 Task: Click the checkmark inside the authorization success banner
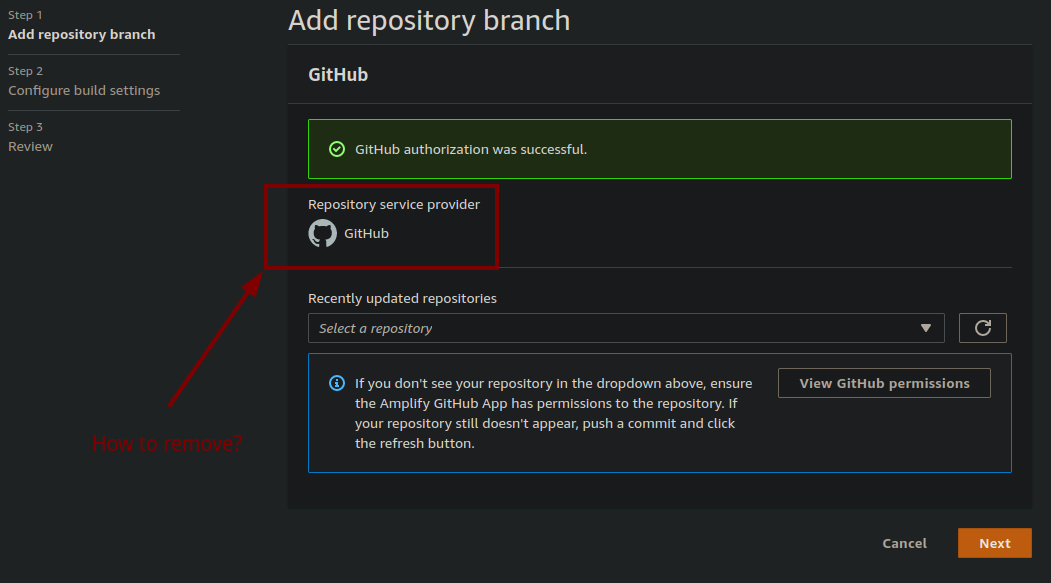(337, 148)
